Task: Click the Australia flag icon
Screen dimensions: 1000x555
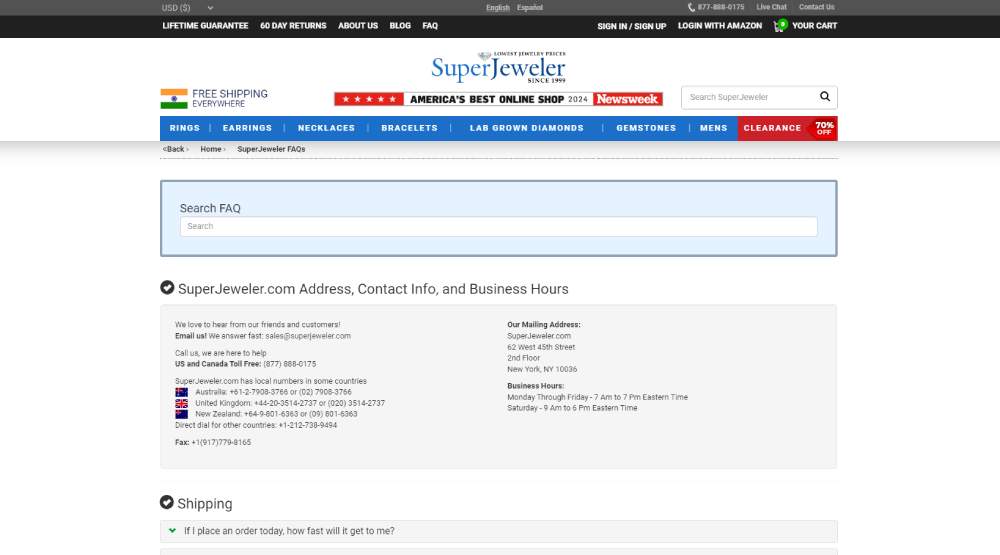Action: [x=182, y=392]
